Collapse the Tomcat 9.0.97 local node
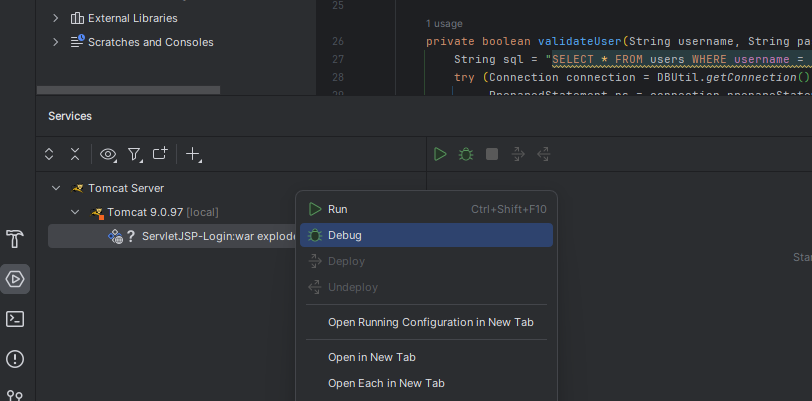Screen dimensions: 812x401 [75, 212]
